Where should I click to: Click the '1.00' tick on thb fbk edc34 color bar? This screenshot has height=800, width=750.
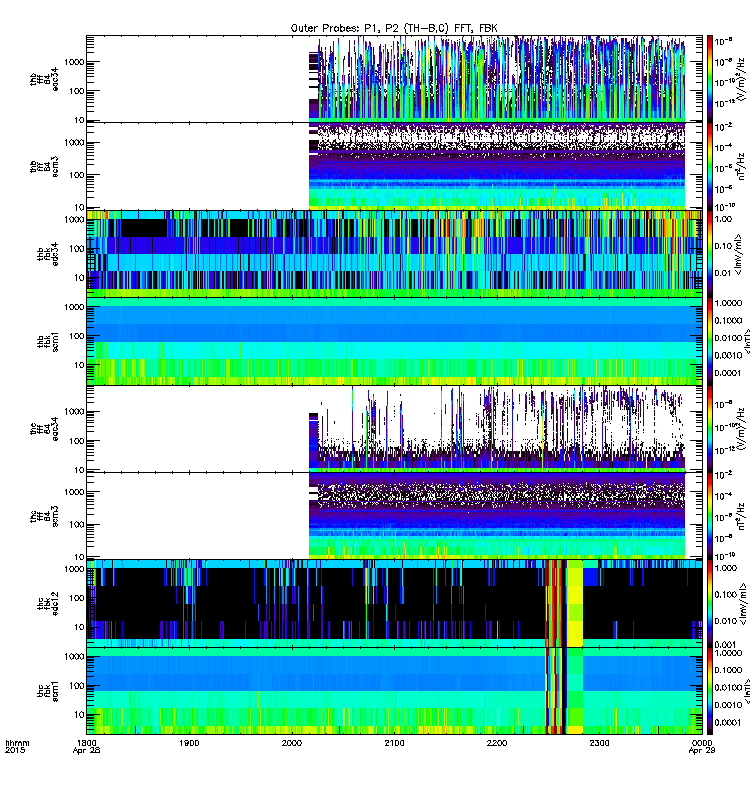tap(723, 219)
